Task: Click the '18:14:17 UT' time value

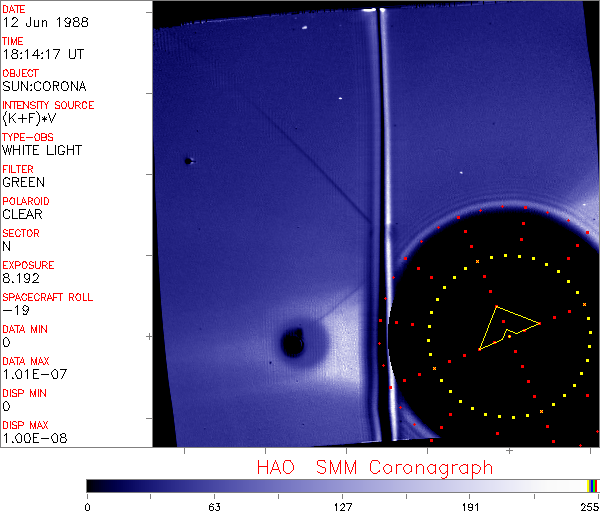Action: coord(43,54)
